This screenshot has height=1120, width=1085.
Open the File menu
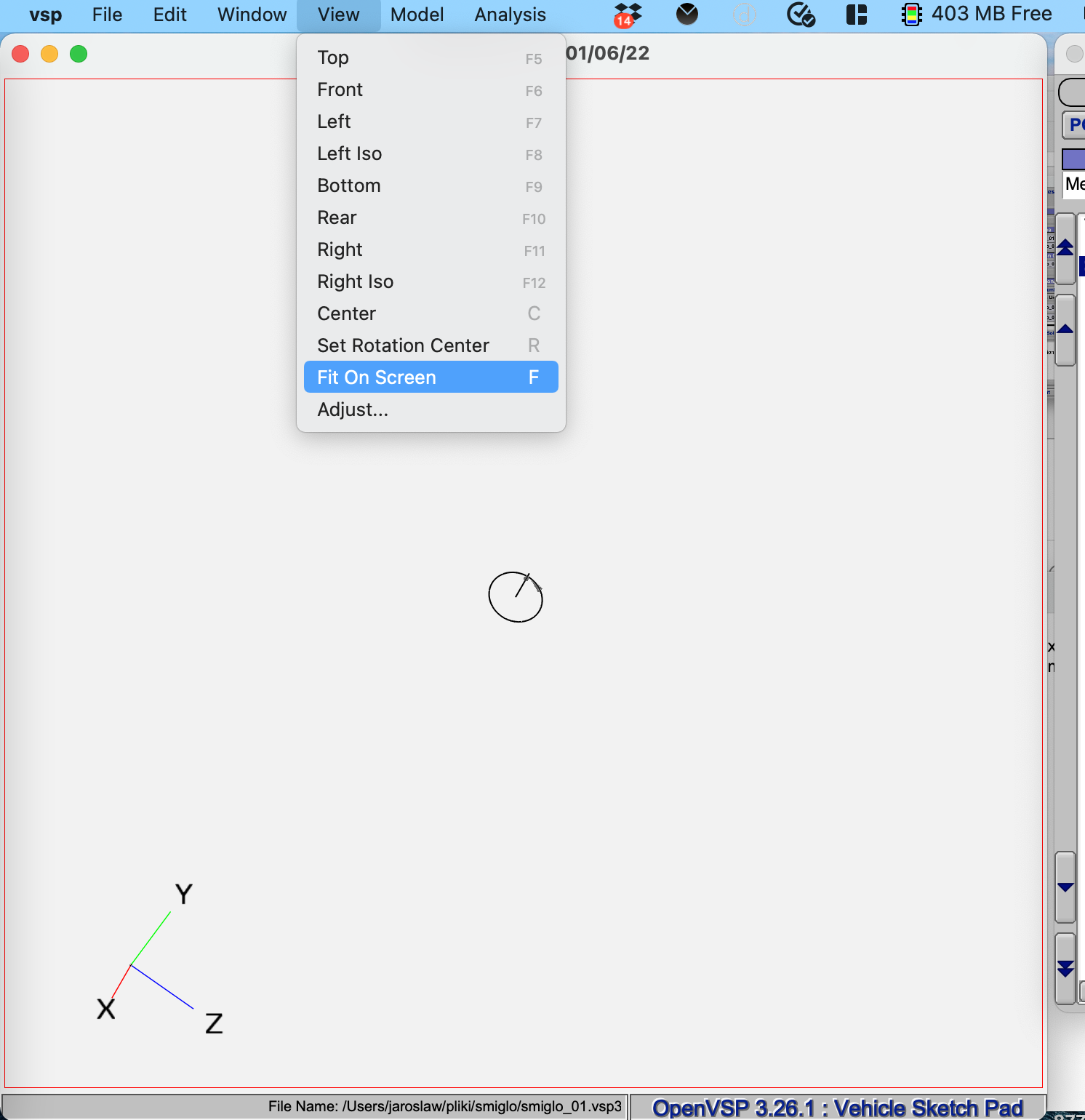coord(107,15)
